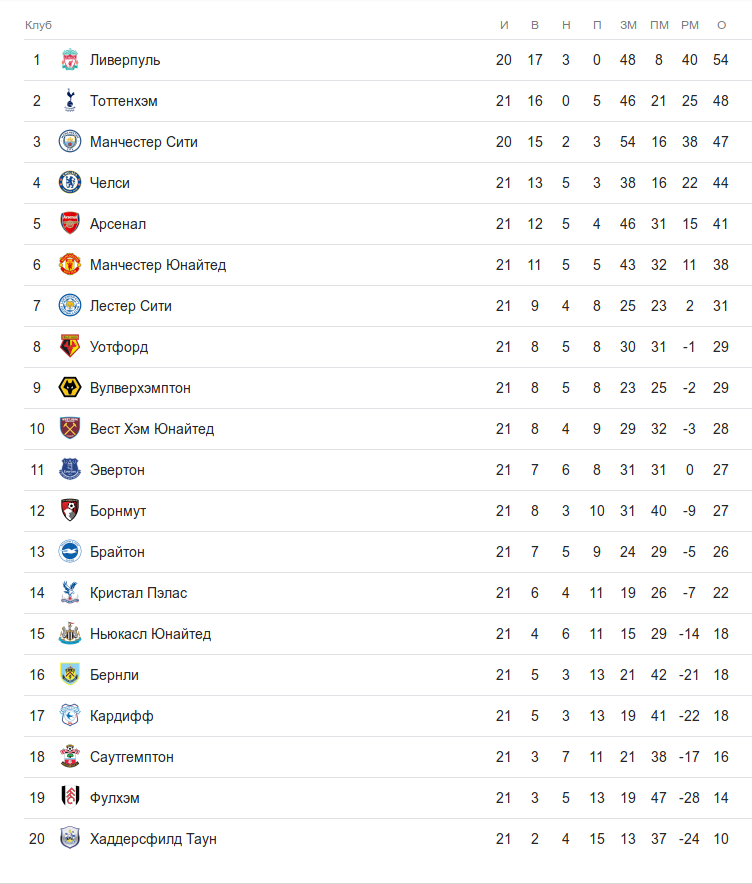Click the Liverpool club crest icon
752x884 pixels.
pos(69,60)
